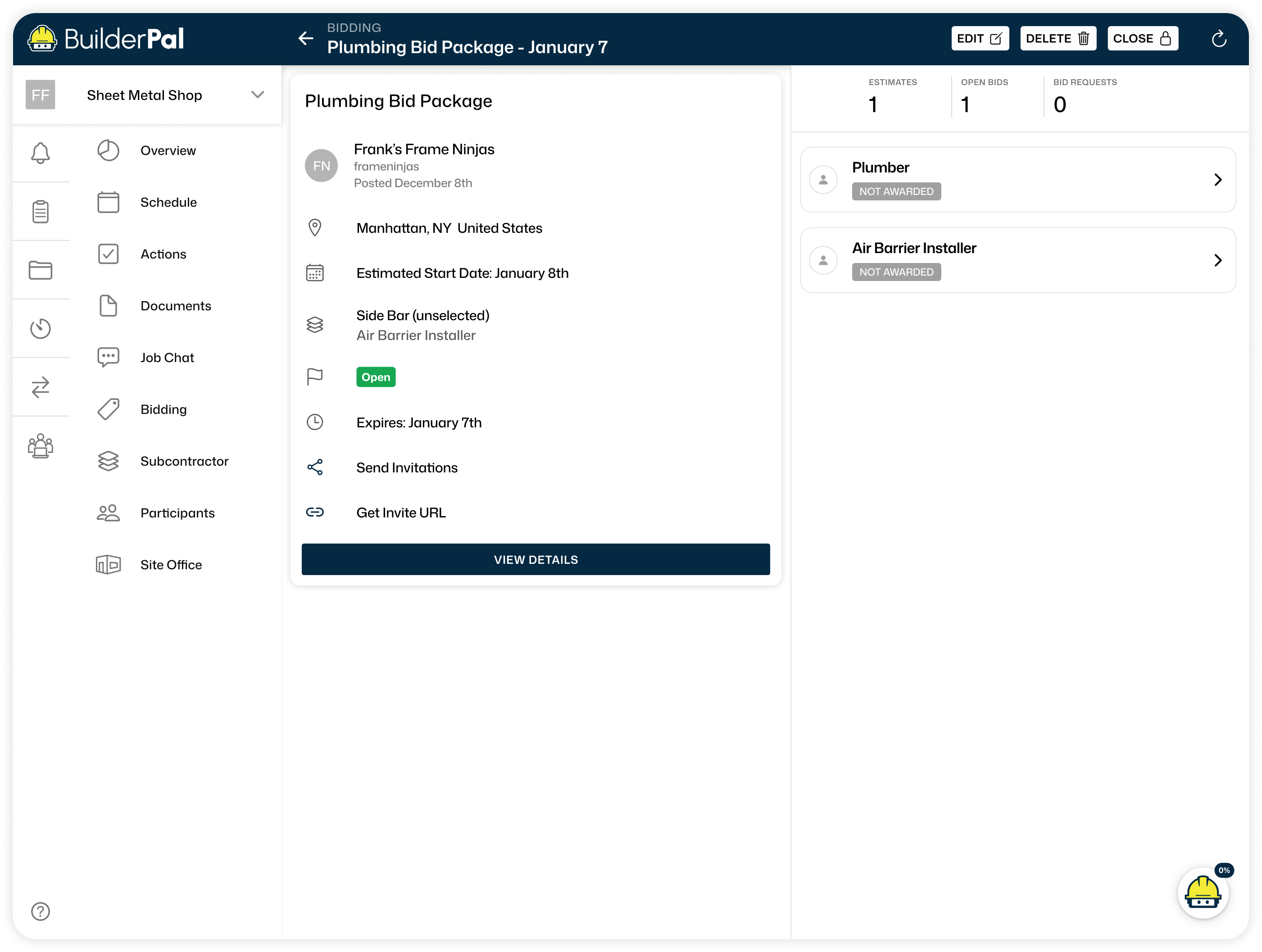Click the clock/time tracking icon in the sidebar
Screen dimensions: 1262x952
tap(41, 328)
